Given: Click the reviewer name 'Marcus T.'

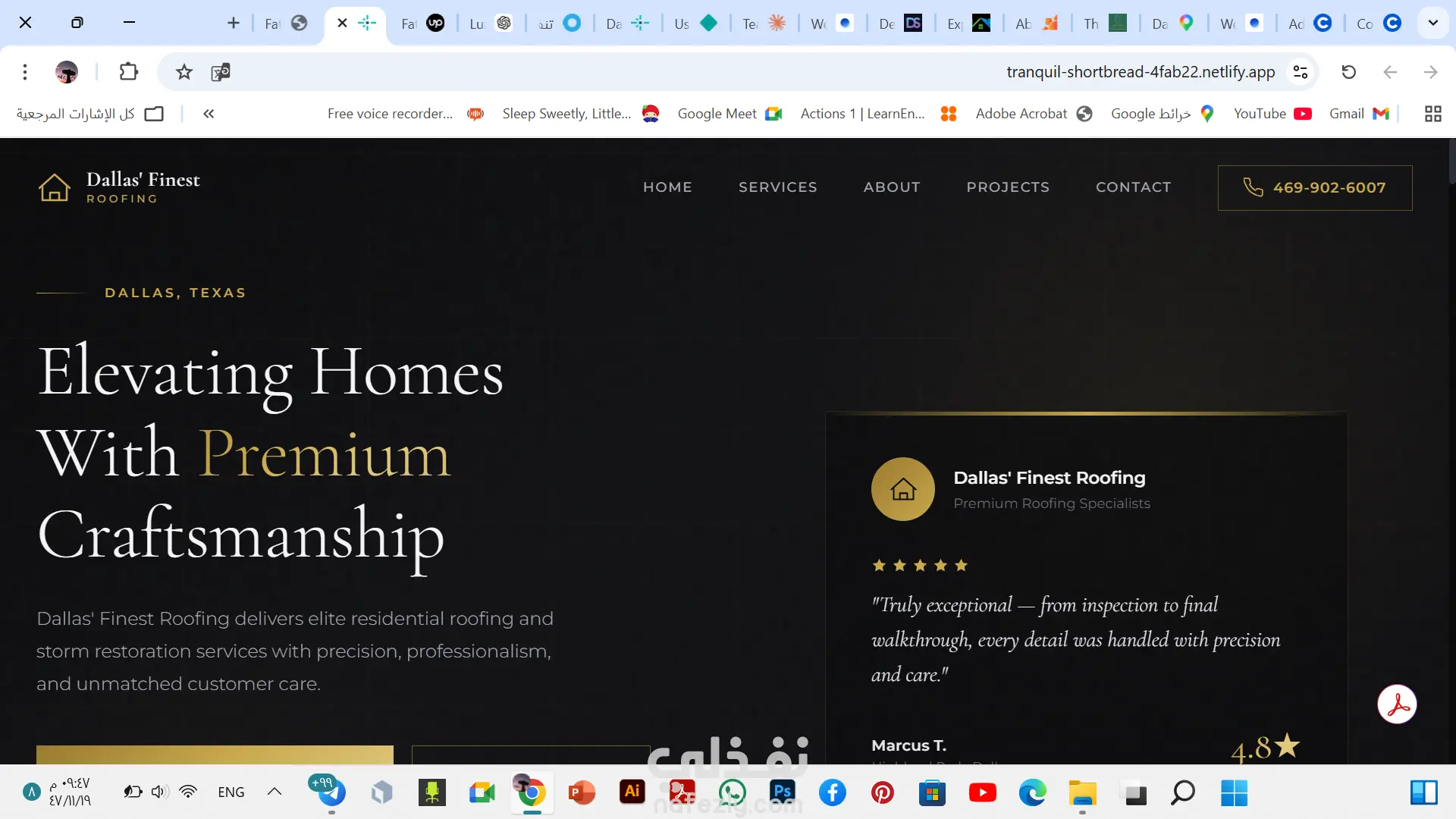Looking at the screenshot, I should pyautogui.click(x=908, y=745).
